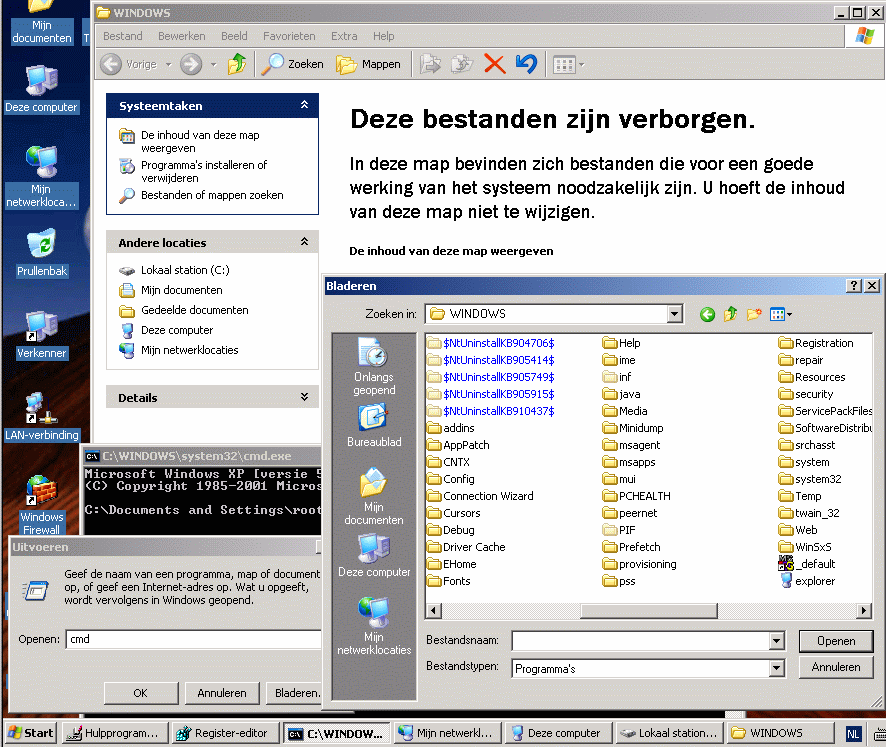Screen dimensions: 886x747
Task: Select Bureaublad in Bladeren places bar
Action: [x=373, y=425]
